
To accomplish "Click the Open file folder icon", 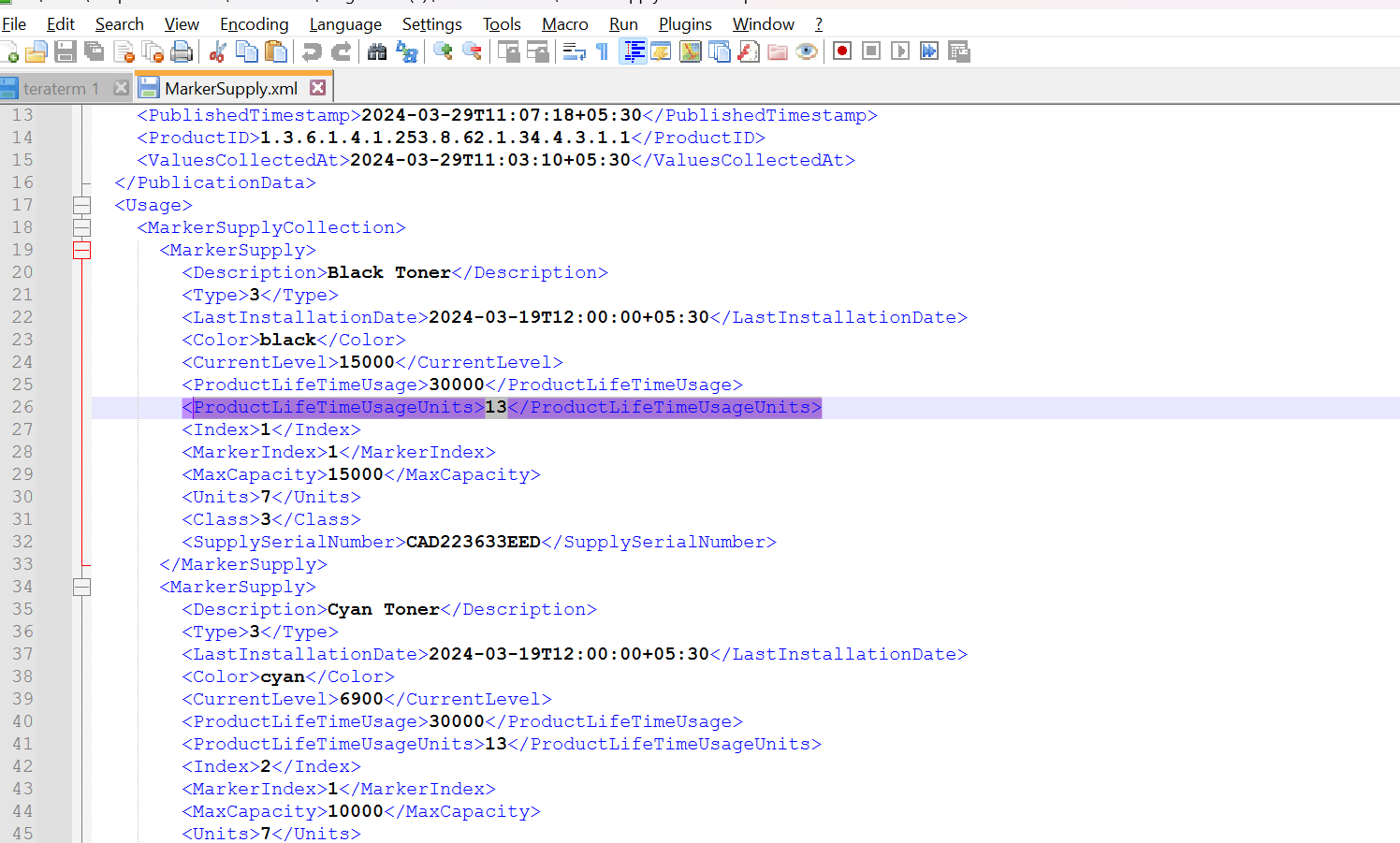I will tap(36, 51).
